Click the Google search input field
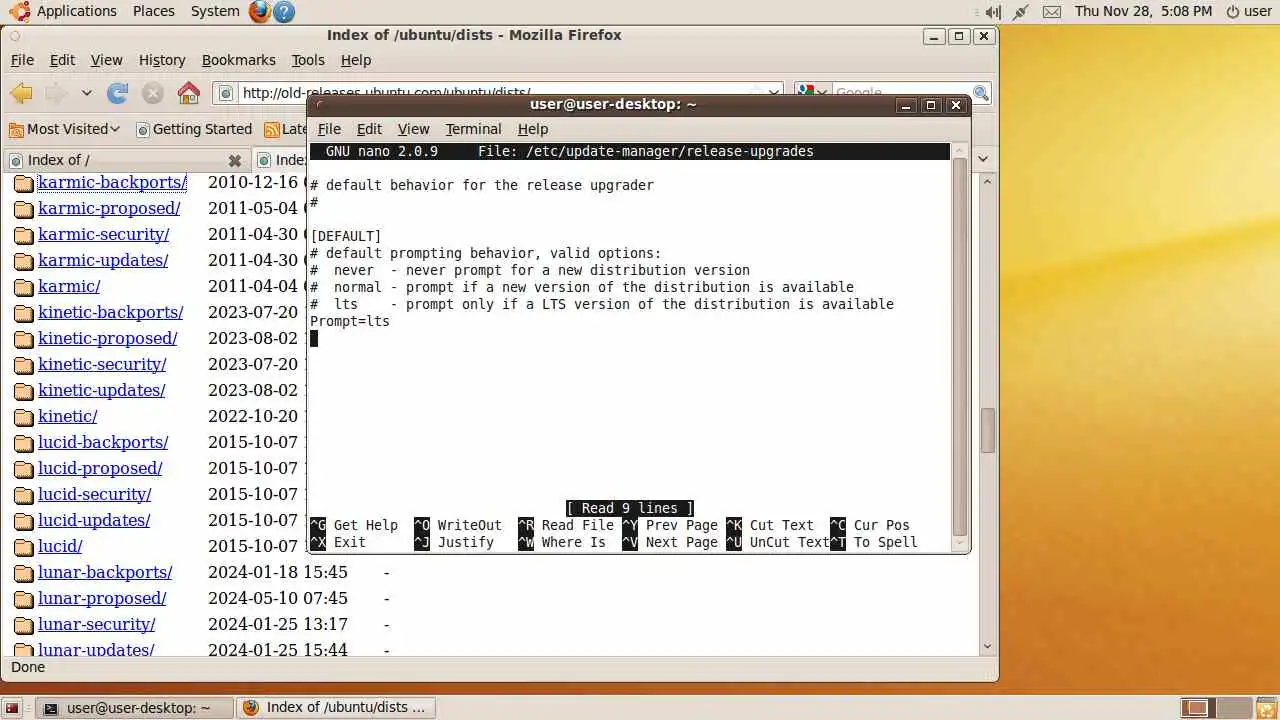The height and width of the screenshot is (720, 1280). coord(900,93)
